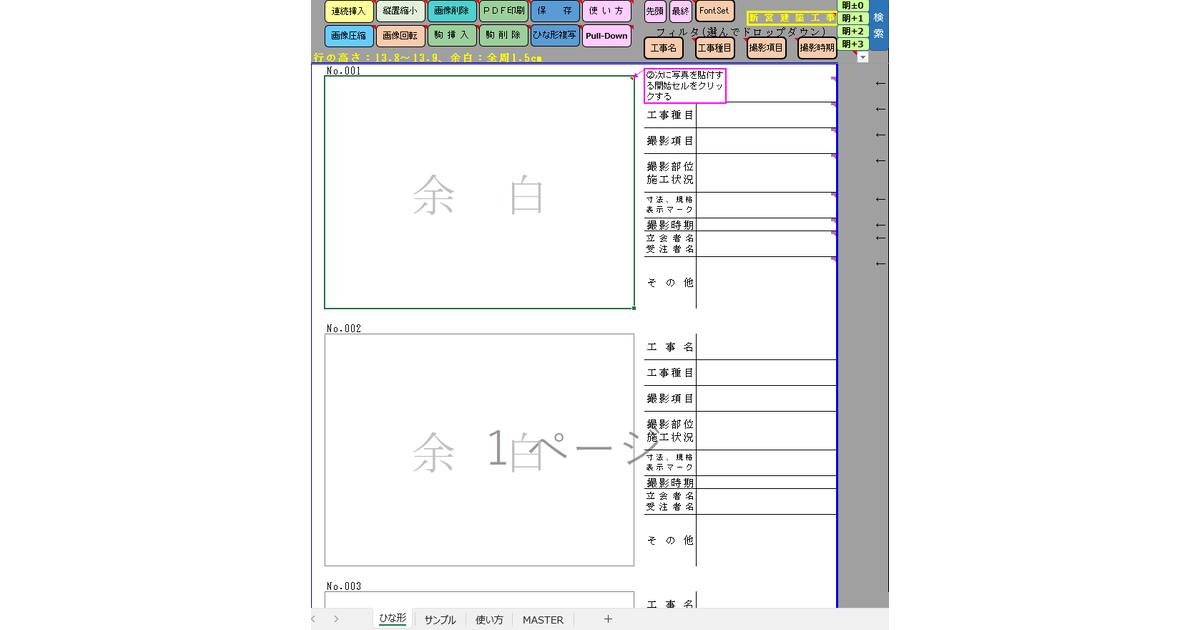
Task: Add a new sheet with plus icon
Action: pyautogui.click(x=607, y=620)
